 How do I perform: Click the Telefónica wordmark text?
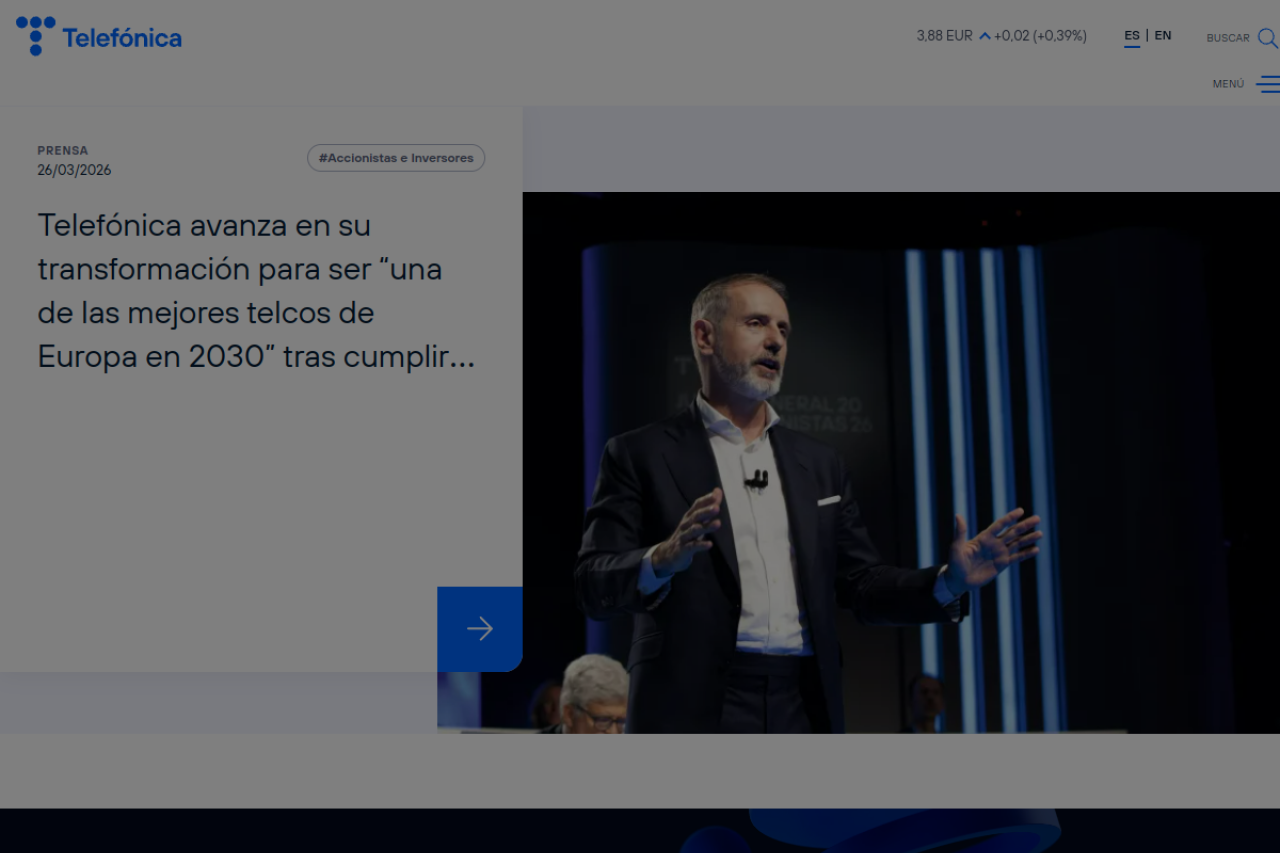coord(122,39)
